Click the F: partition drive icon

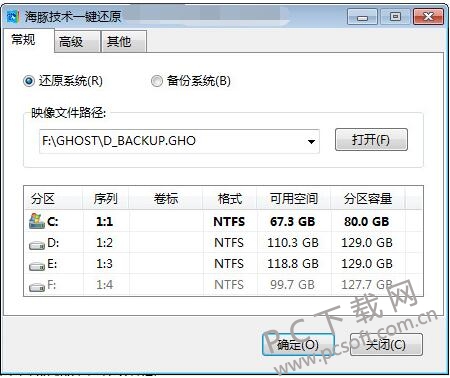point(37,287)
